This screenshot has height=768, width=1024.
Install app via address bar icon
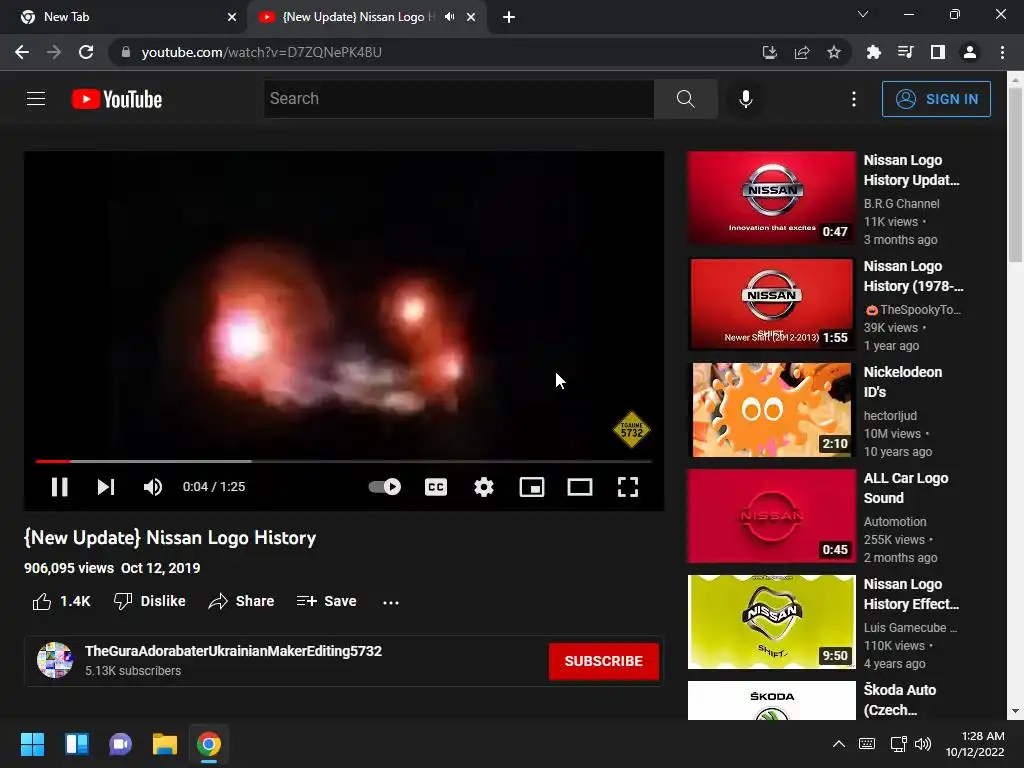769,52
